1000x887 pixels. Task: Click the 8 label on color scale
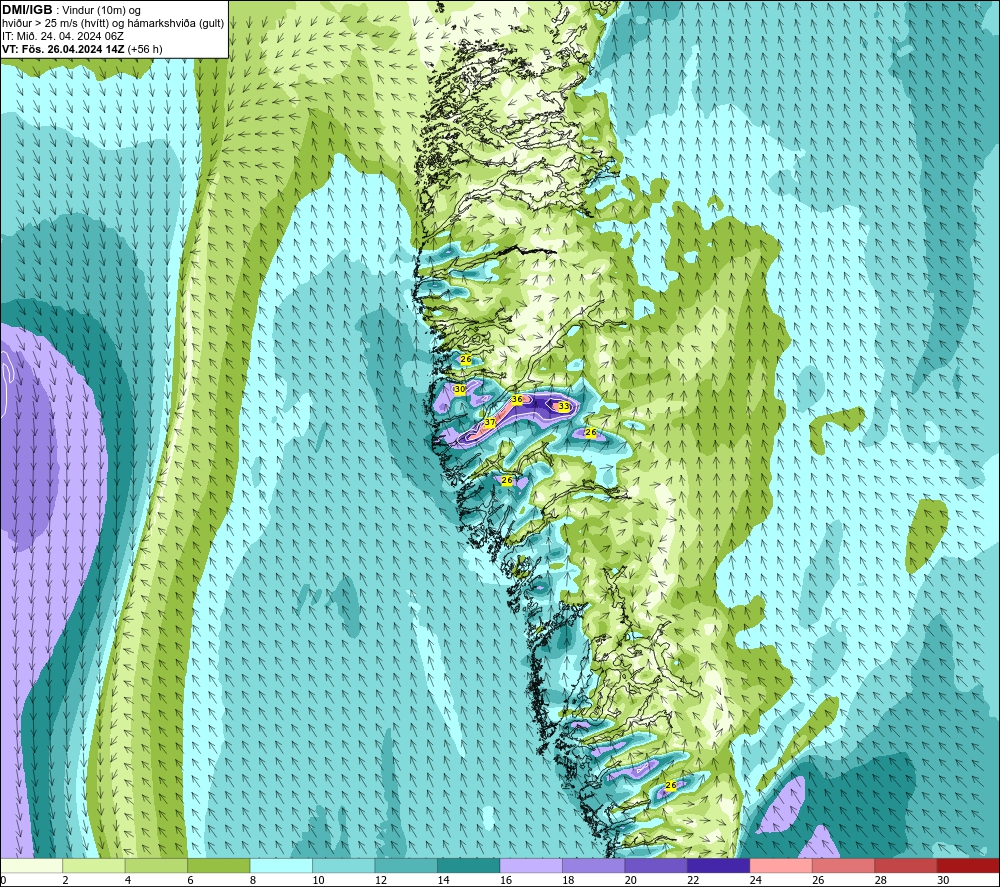[x=253, y=880]
